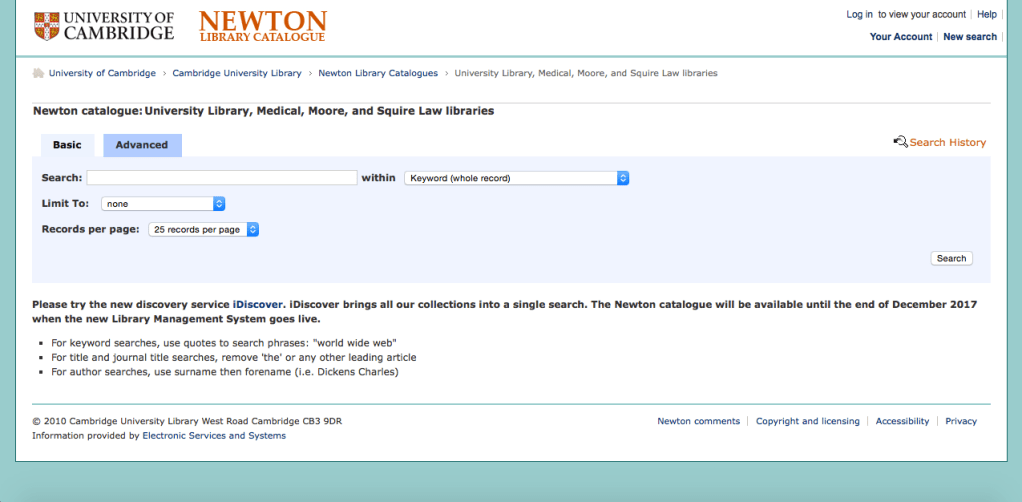Open the Help link
The width and height of the screenshot is (1022, 502).
(x=987, y=14)
